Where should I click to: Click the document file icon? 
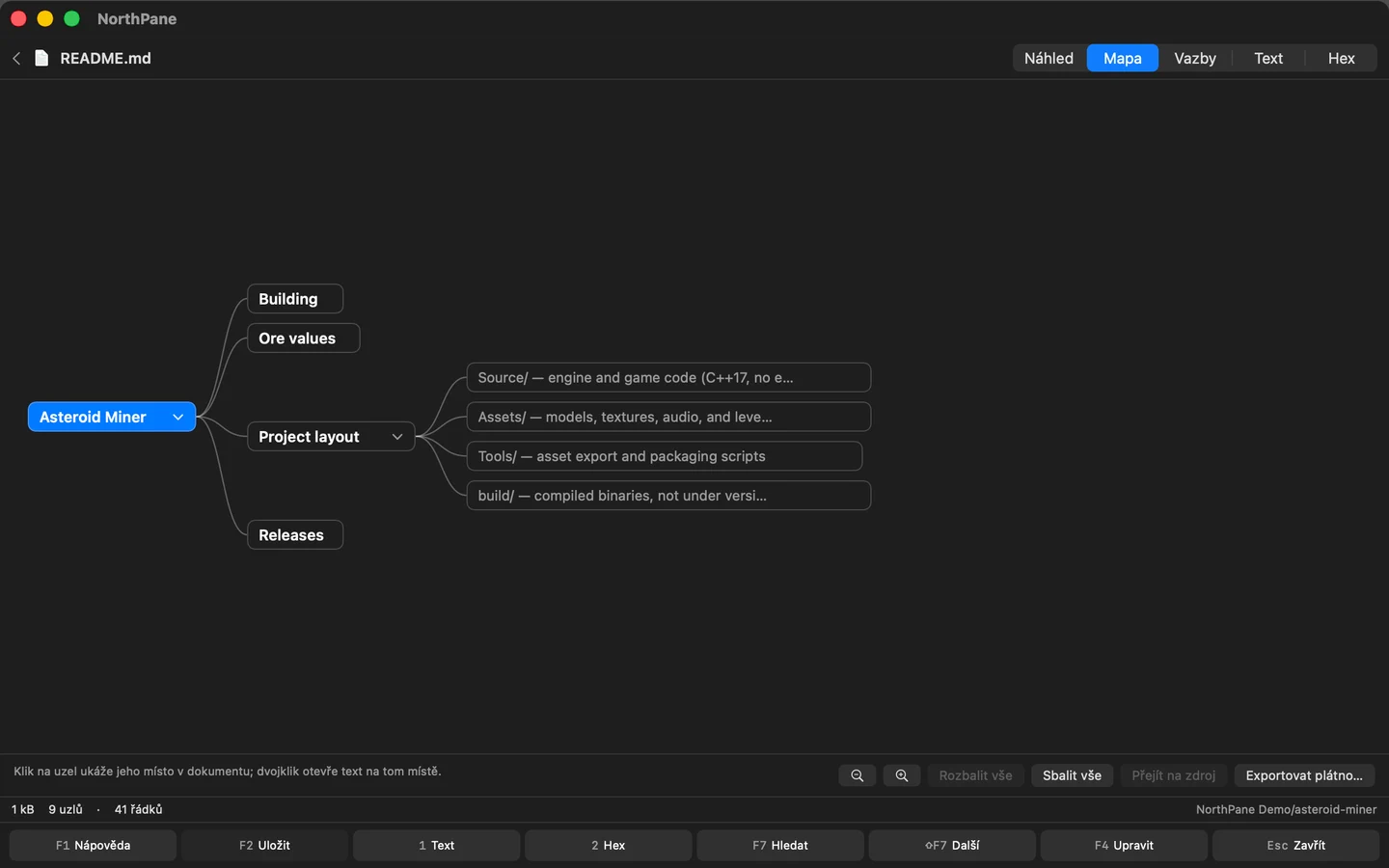[x=41, y=58]
